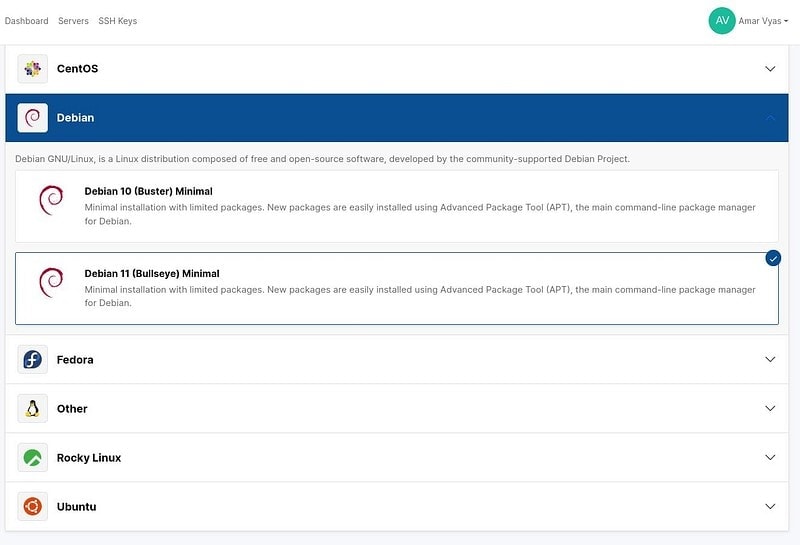Expand the Rocky Linux section chevron
Viewport: 800px width, 545px height.
[x=770, y=457]
